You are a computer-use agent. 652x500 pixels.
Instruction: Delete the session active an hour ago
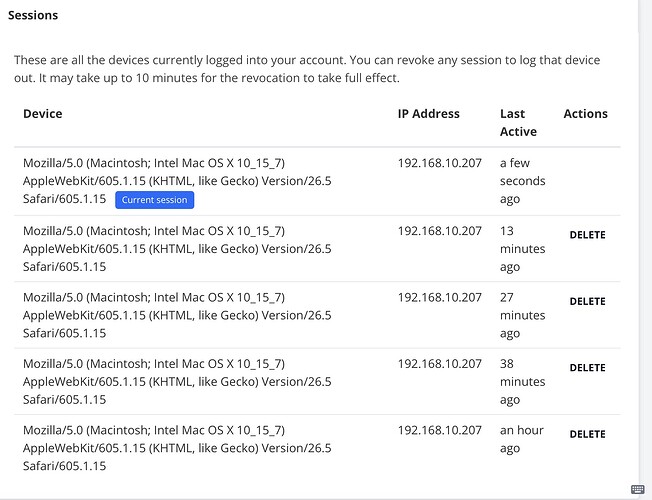coord(587,435)
